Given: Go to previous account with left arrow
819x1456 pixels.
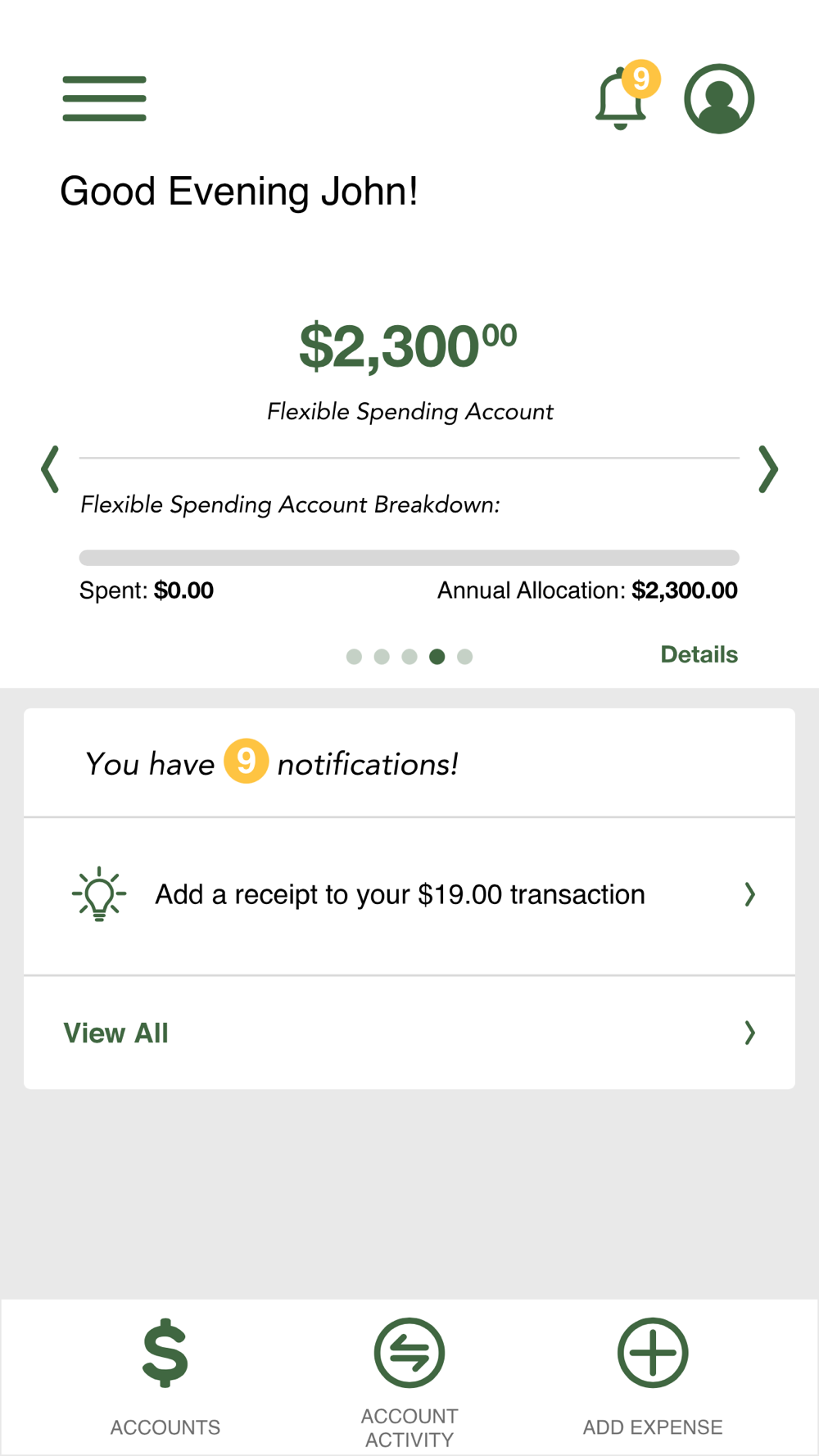Looking at the screenshot, I should 50,469.
